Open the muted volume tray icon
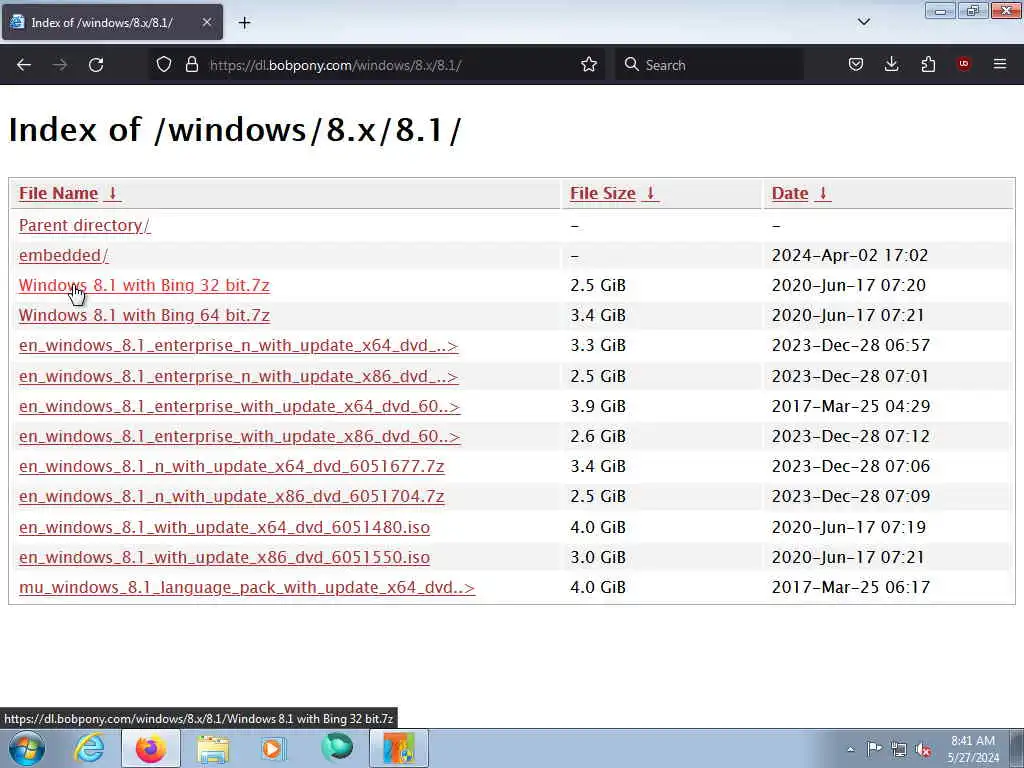This screenshot has height=768, width=1024. click(x=923, y=750)
